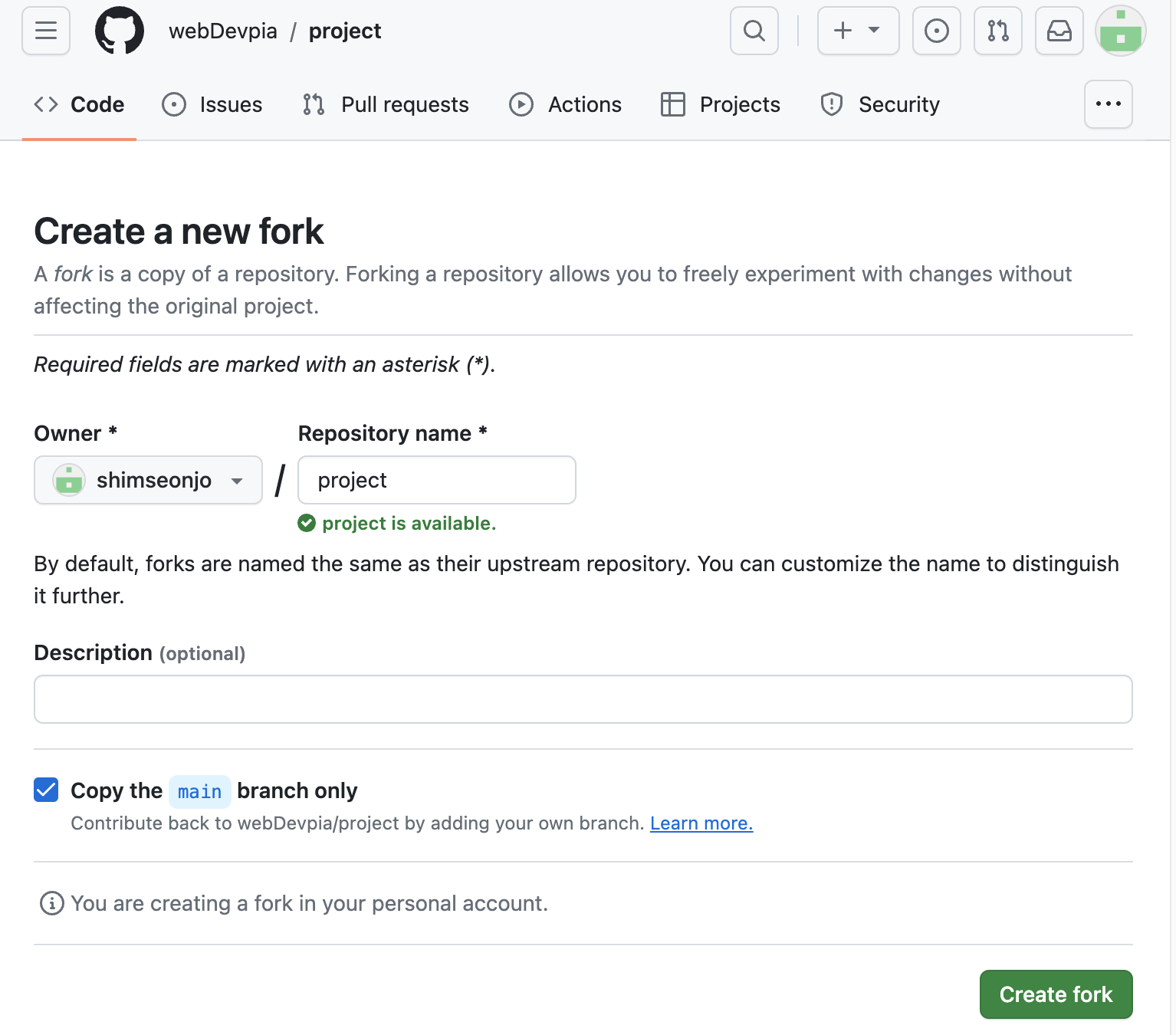Uncheck Copy the main branch only
The width and height of the screenshot is (1176, 1035).
(x=45, y=790)
